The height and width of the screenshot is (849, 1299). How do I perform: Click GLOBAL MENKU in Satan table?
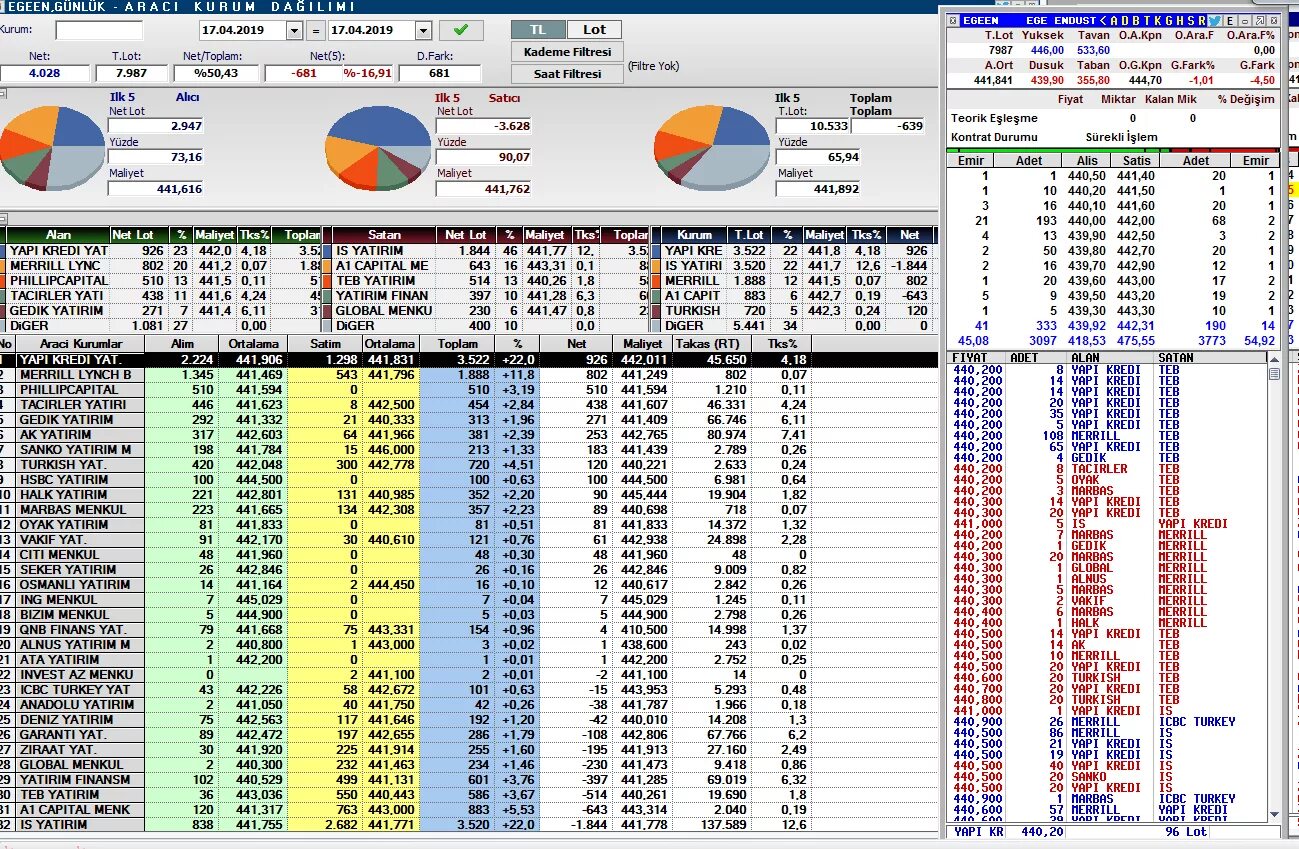(382, 311)
